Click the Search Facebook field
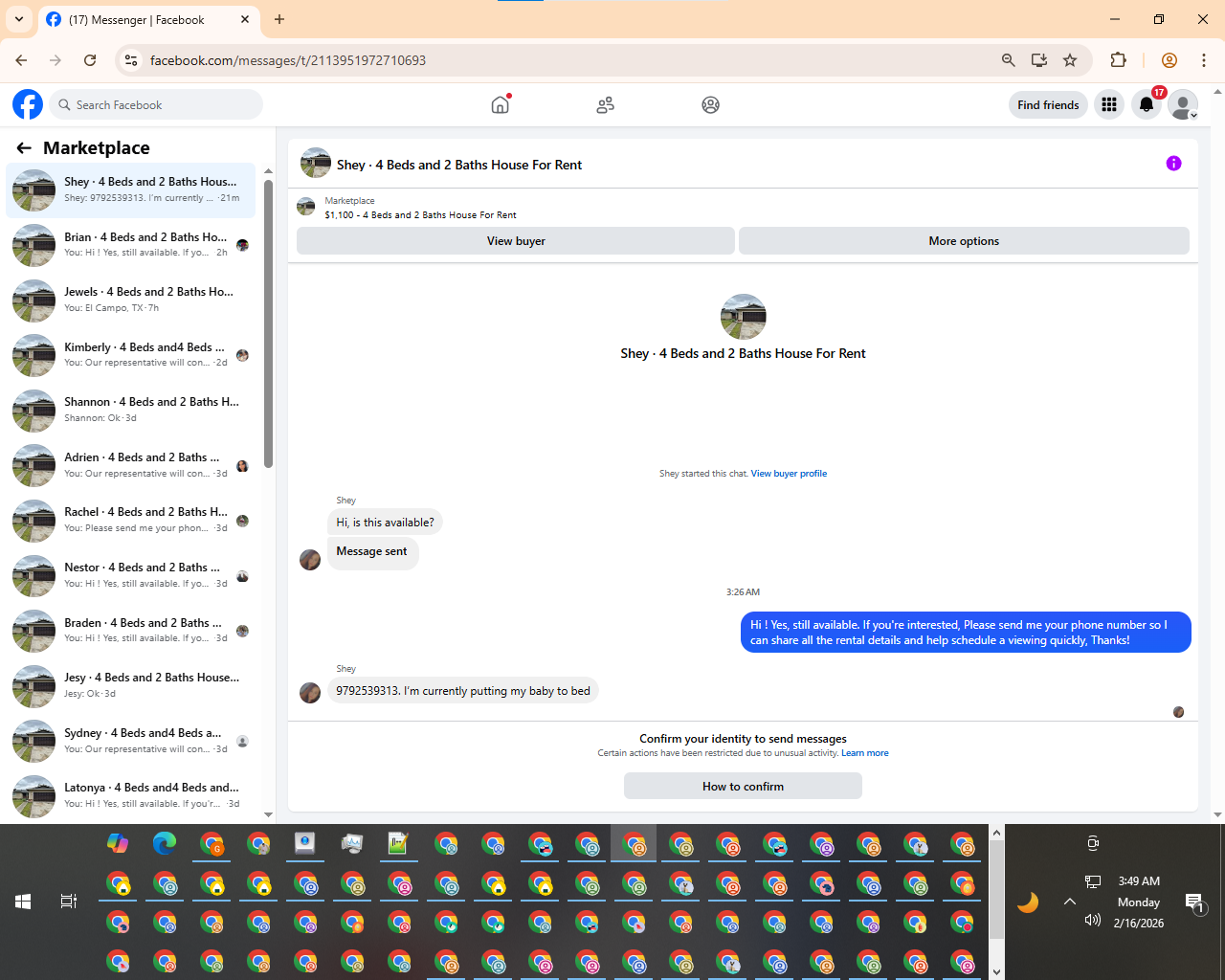 click(x=156, y=105)
